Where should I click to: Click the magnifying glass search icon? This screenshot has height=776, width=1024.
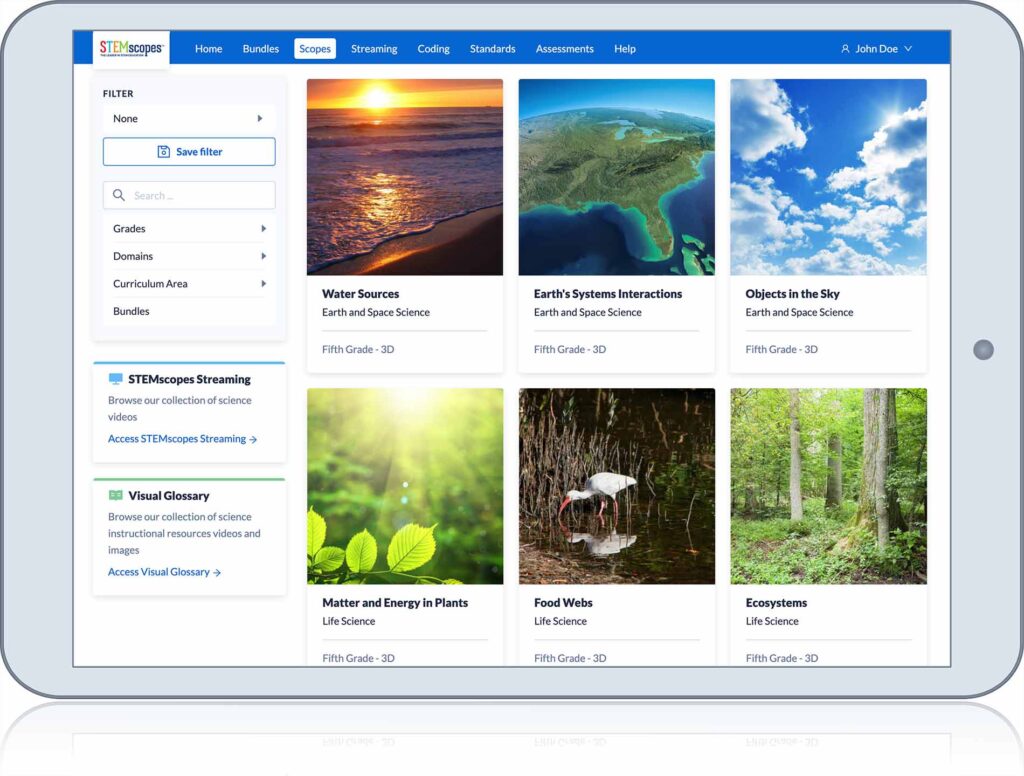[119, 196]
